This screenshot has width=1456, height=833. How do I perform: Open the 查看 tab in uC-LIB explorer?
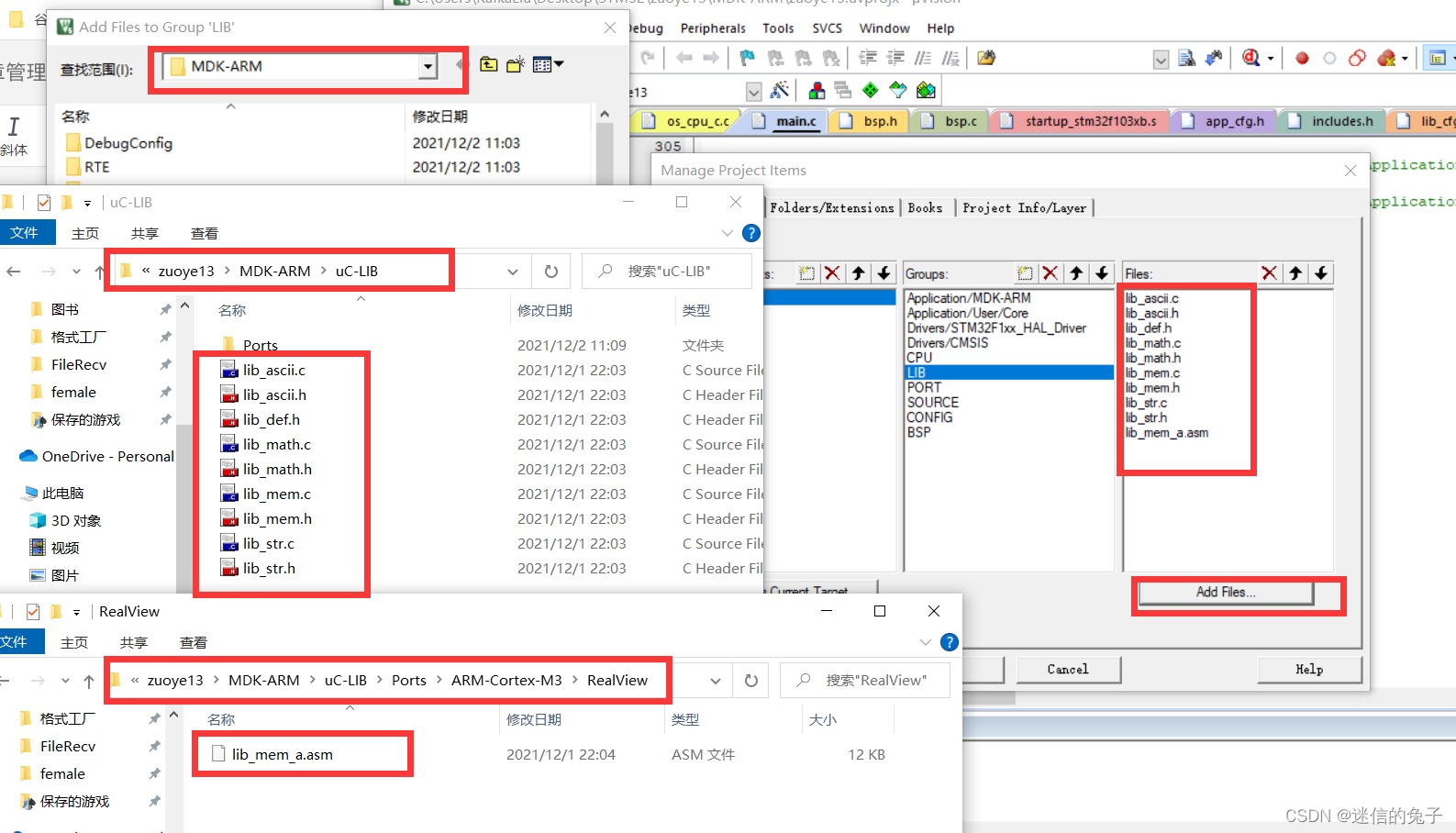[205, 233]
